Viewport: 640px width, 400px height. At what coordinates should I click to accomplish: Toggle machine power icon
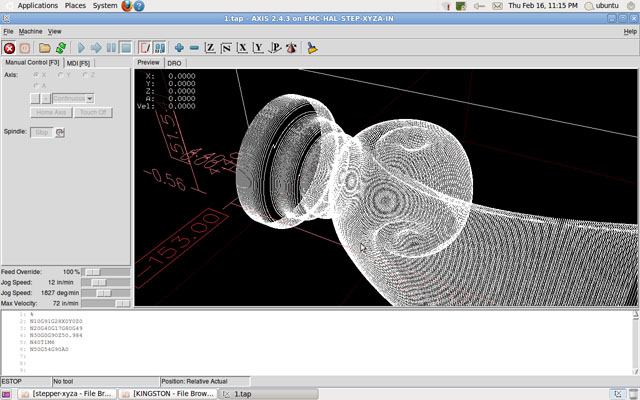pyautogui.click(x=25, y=48)
